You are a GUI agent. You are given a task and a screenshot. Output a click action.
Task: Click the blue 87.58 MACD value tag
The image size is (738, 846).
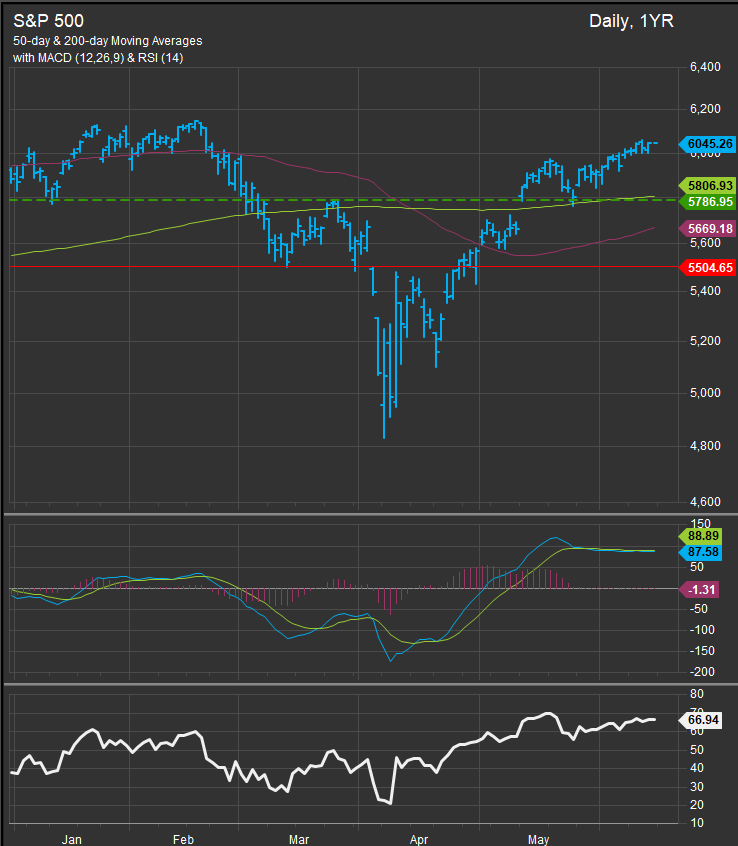[706, 551]
